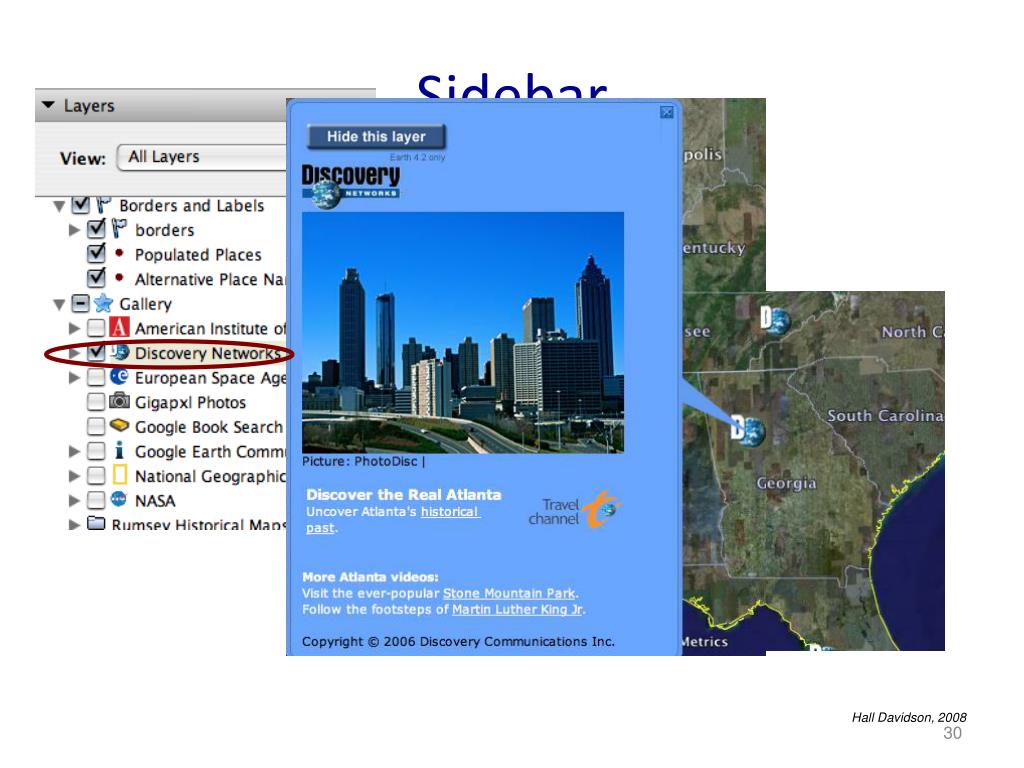This screenshot has height=768, width=1024.
Task: Uncheck the Borders and Labels checkbox
Action: 80,204
